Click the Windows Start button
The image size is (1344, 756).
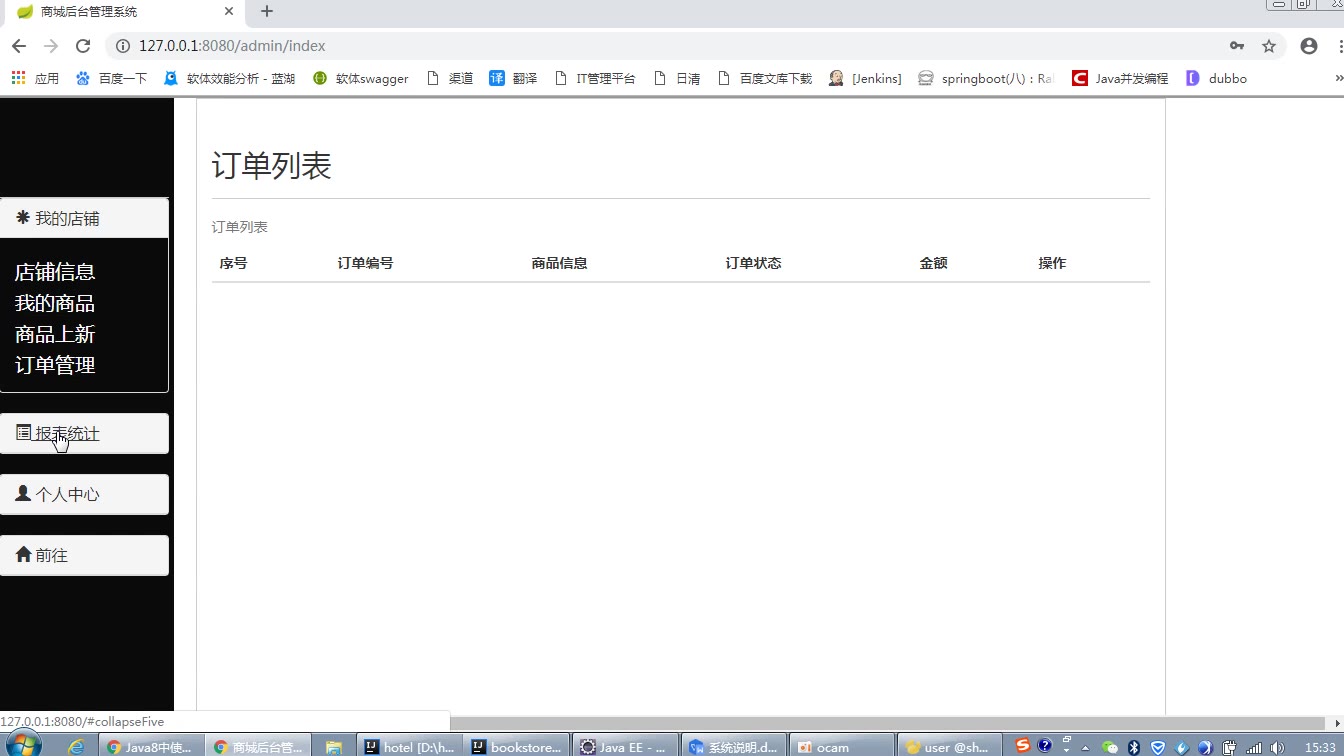click(x=24, y=746)
